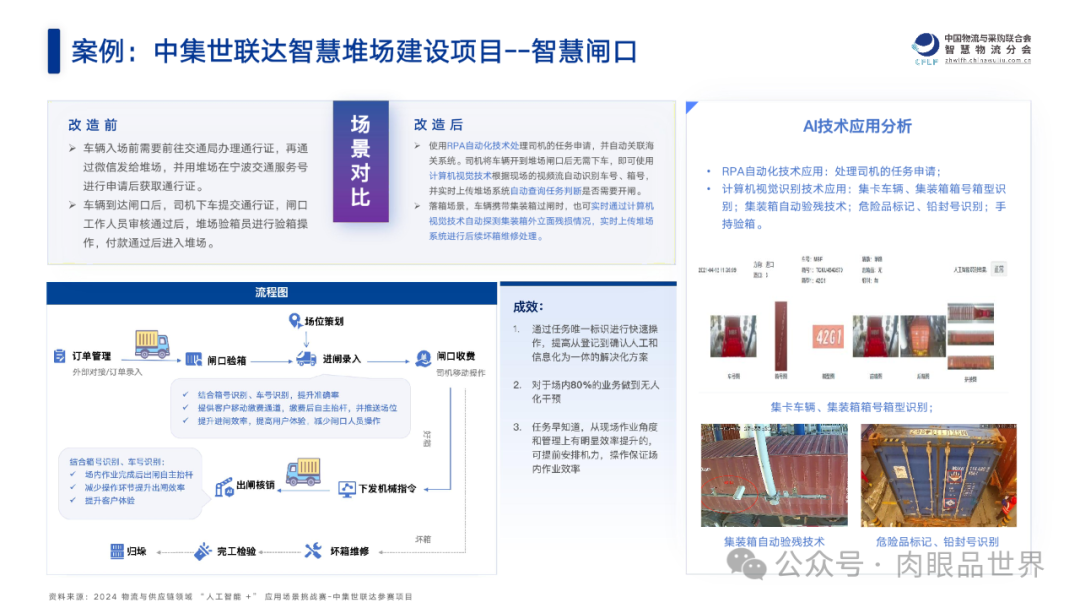This screenshot has width=1080, height=608.
Task: Click the 进闸录入 label
Action: pos(342,359)
